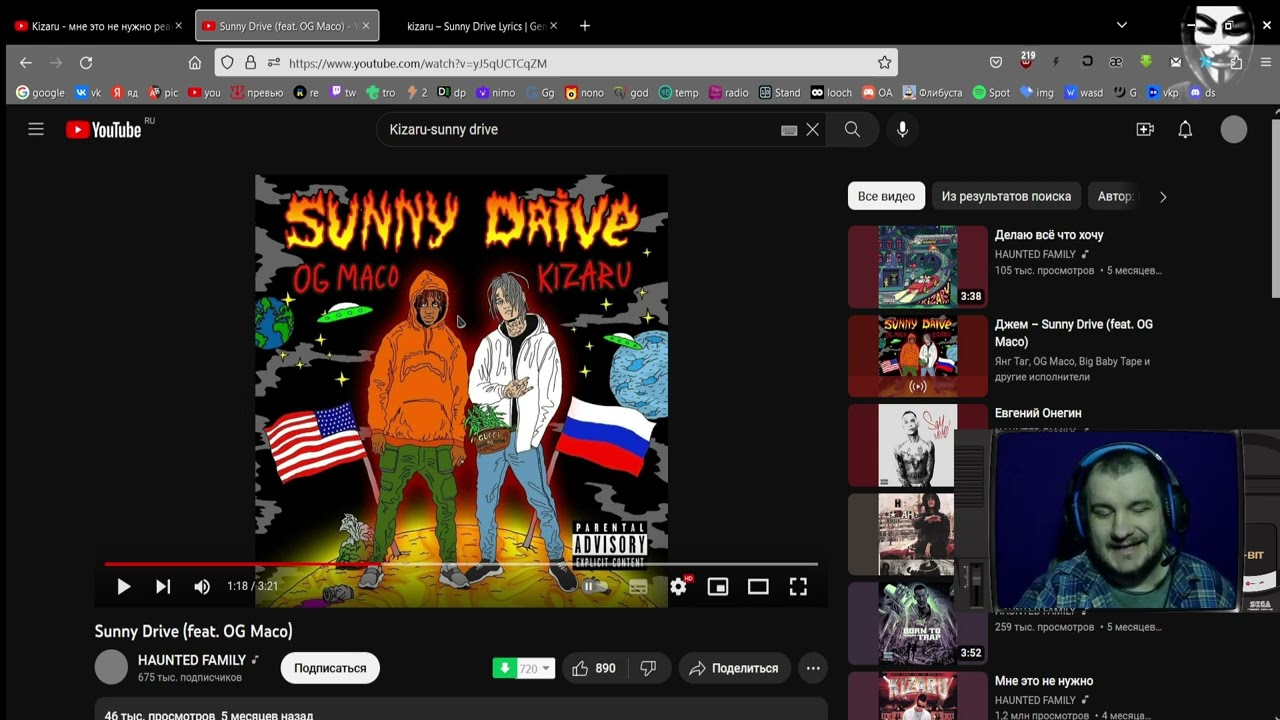Go to the YouTube home logo

point(104,129)
